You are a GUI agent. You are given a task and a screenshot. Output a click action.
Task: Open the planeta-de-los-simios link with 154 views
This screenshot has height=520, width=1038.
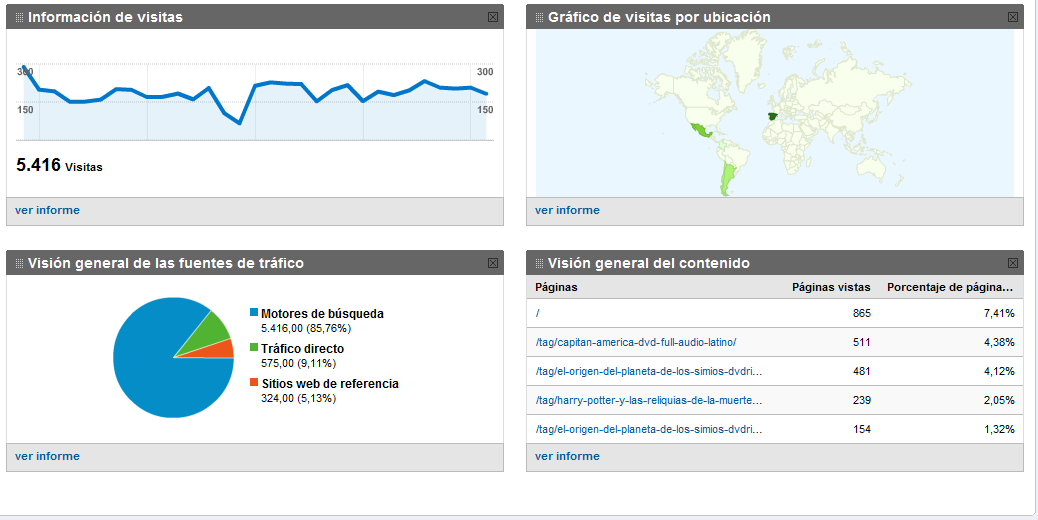point(649,430)
